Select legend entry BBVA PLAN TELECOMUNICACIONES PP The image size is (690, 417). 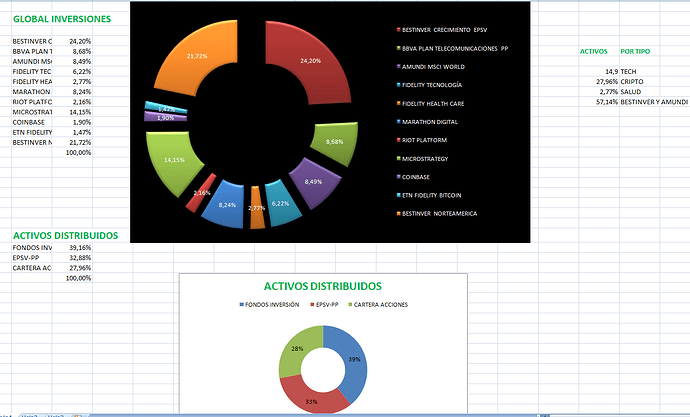pyautogui.click(x=452, y=48)
